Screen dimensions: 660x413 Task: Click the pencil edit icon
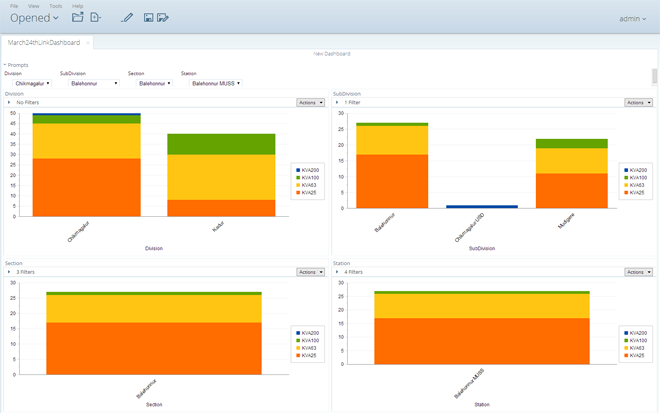[x=127, y=17]
